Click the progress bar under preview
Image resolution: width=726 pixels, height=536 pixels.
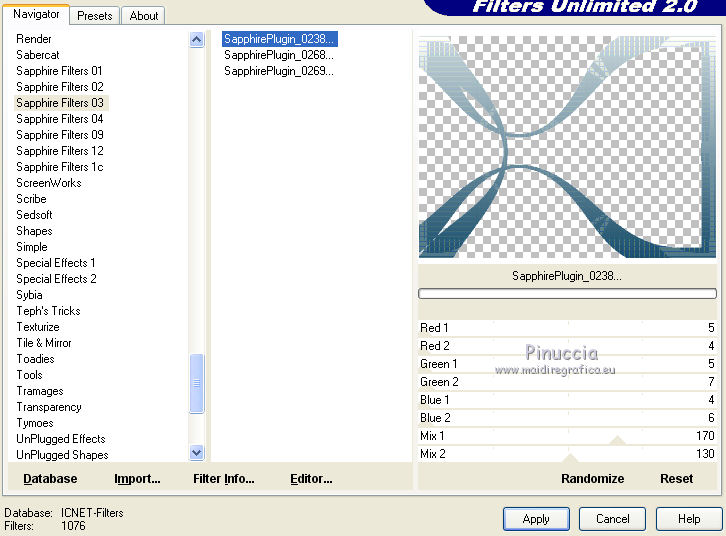point(567,293)
